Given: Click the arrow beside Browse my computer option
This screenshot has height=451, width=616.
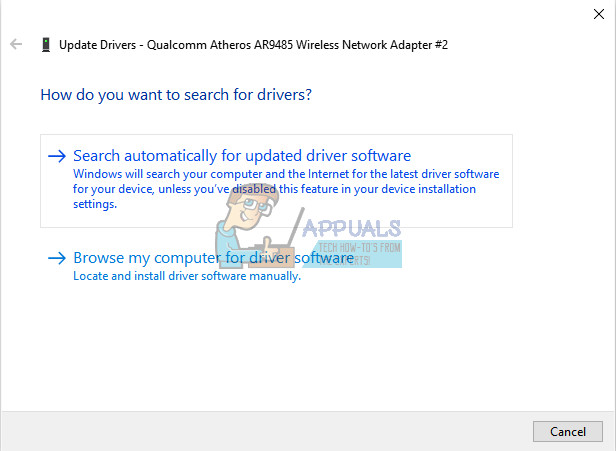Looking at the screenshot, I should [57, 258].
